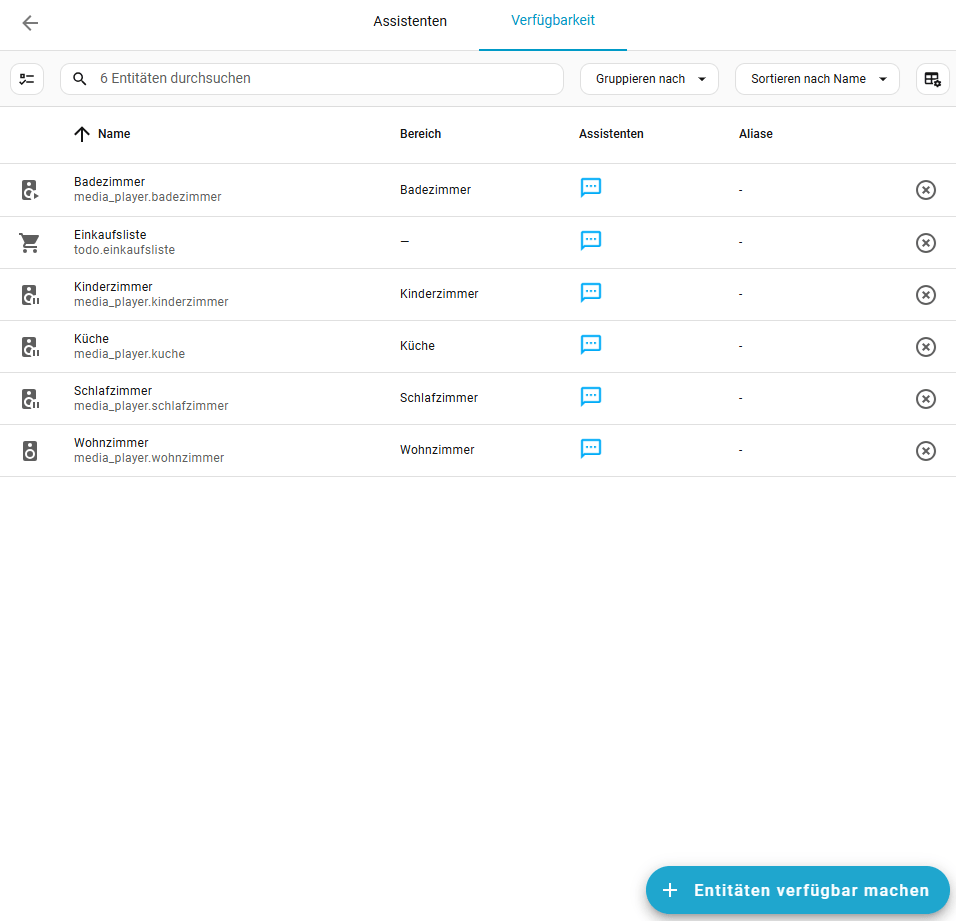Click Wohnzimmer in Bereich column
The width and height of the screenshot is (956, 921).
point(437,450)
